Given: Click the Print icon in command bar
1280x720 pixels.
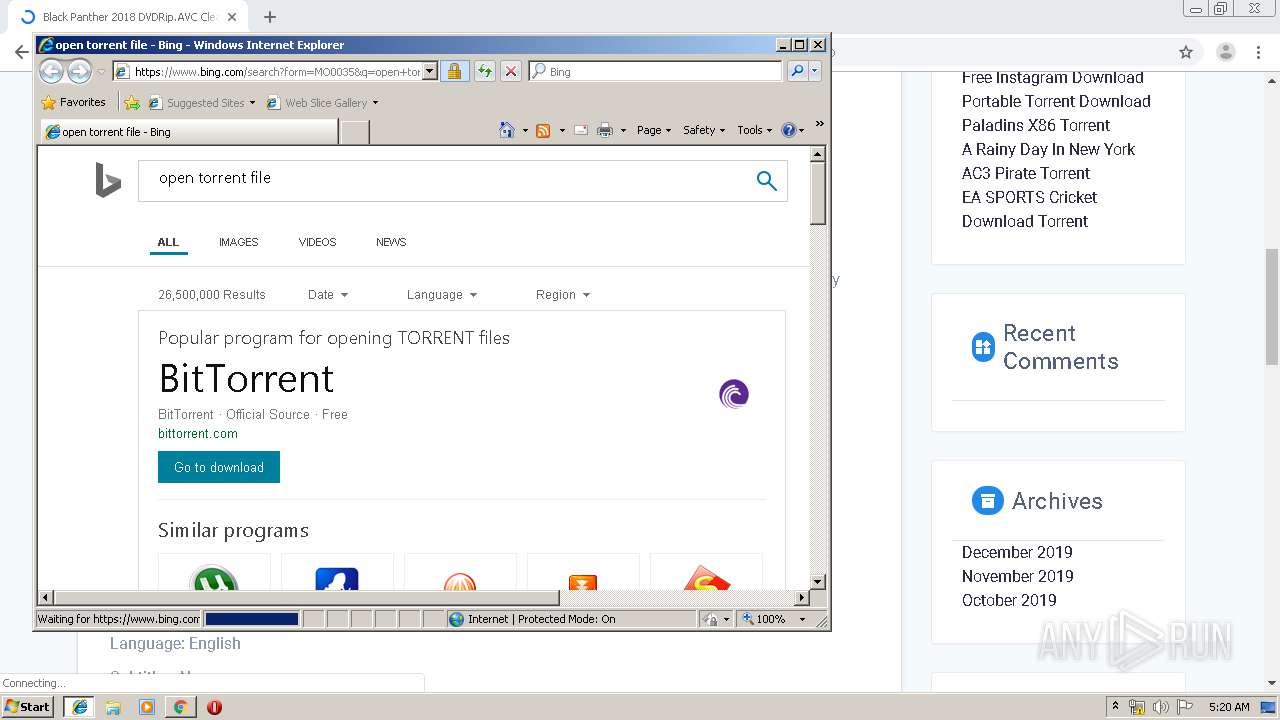Looking at the screenshot, I should (605, 130).
